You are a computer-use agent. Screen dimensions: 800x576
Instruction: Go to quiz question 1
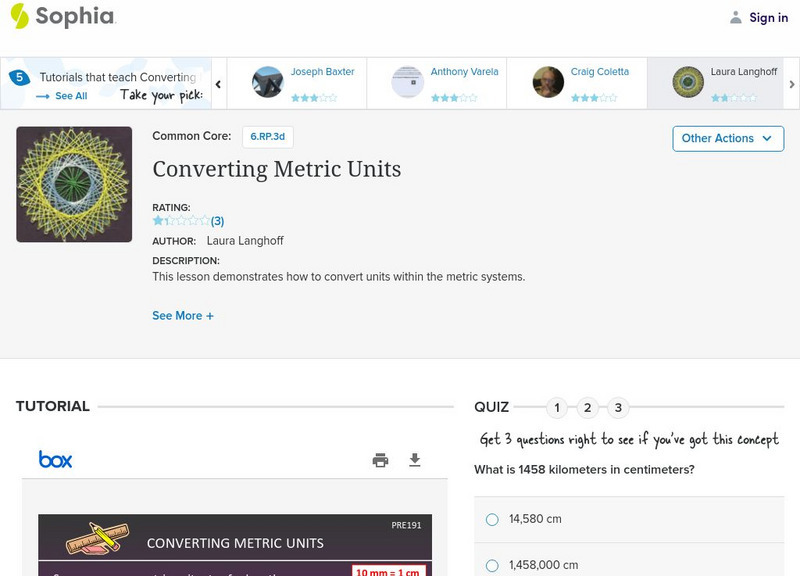tap(557, 408)
